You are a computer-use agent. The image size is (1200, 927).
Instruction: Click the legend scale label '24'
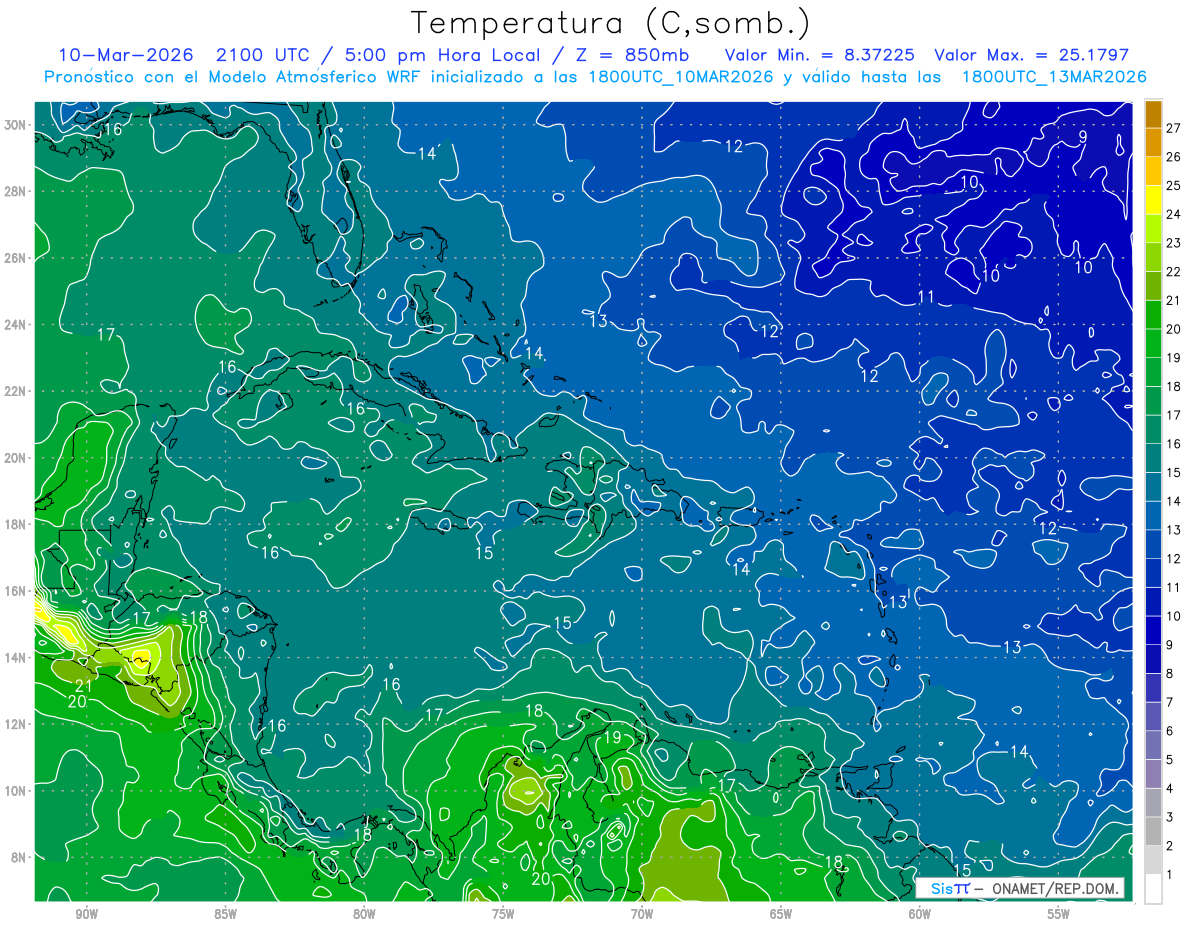pos(1174,213)
